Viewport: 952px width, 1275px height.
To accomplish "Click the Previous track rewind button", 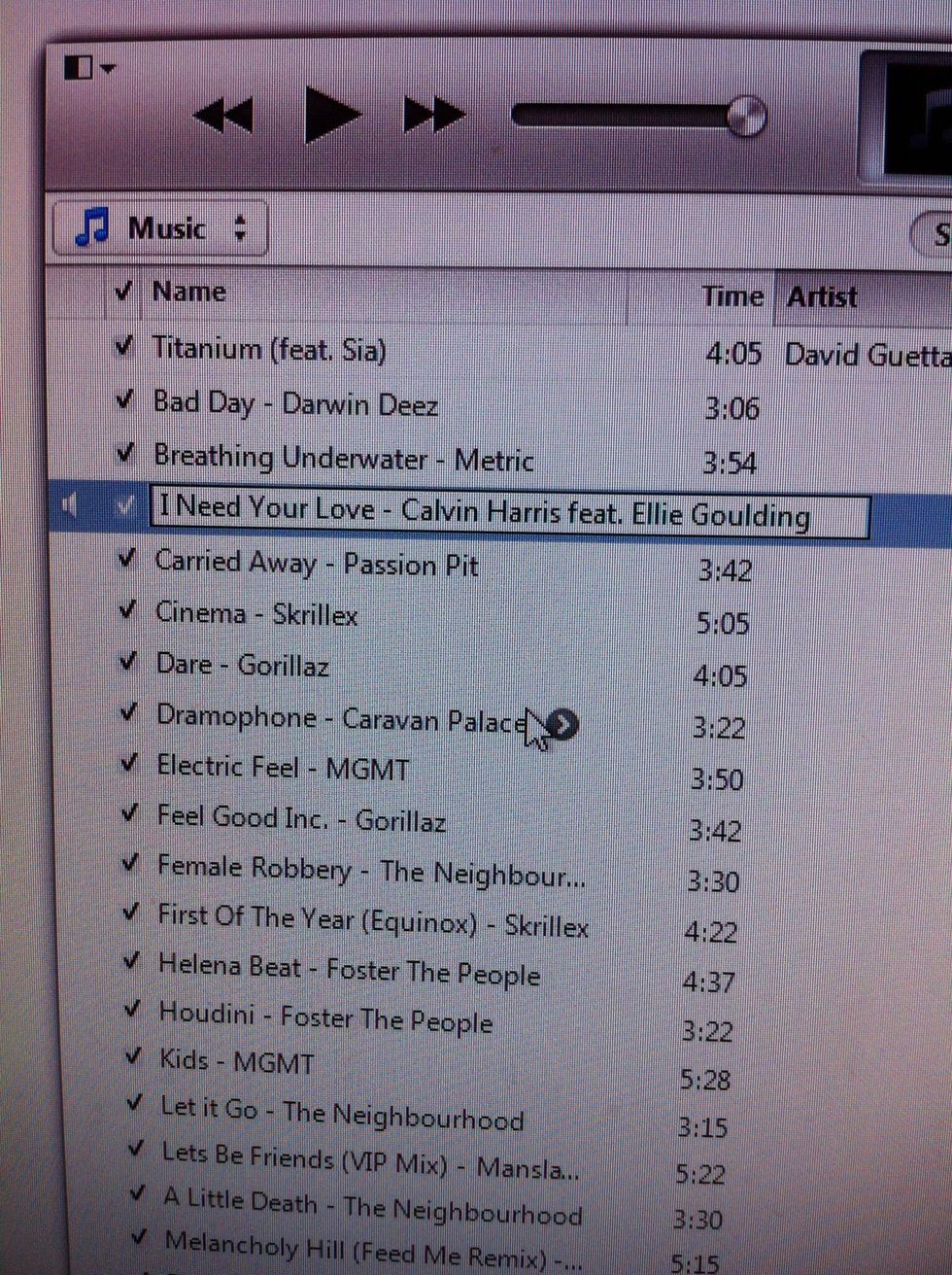I will click(x=223, y=116).
